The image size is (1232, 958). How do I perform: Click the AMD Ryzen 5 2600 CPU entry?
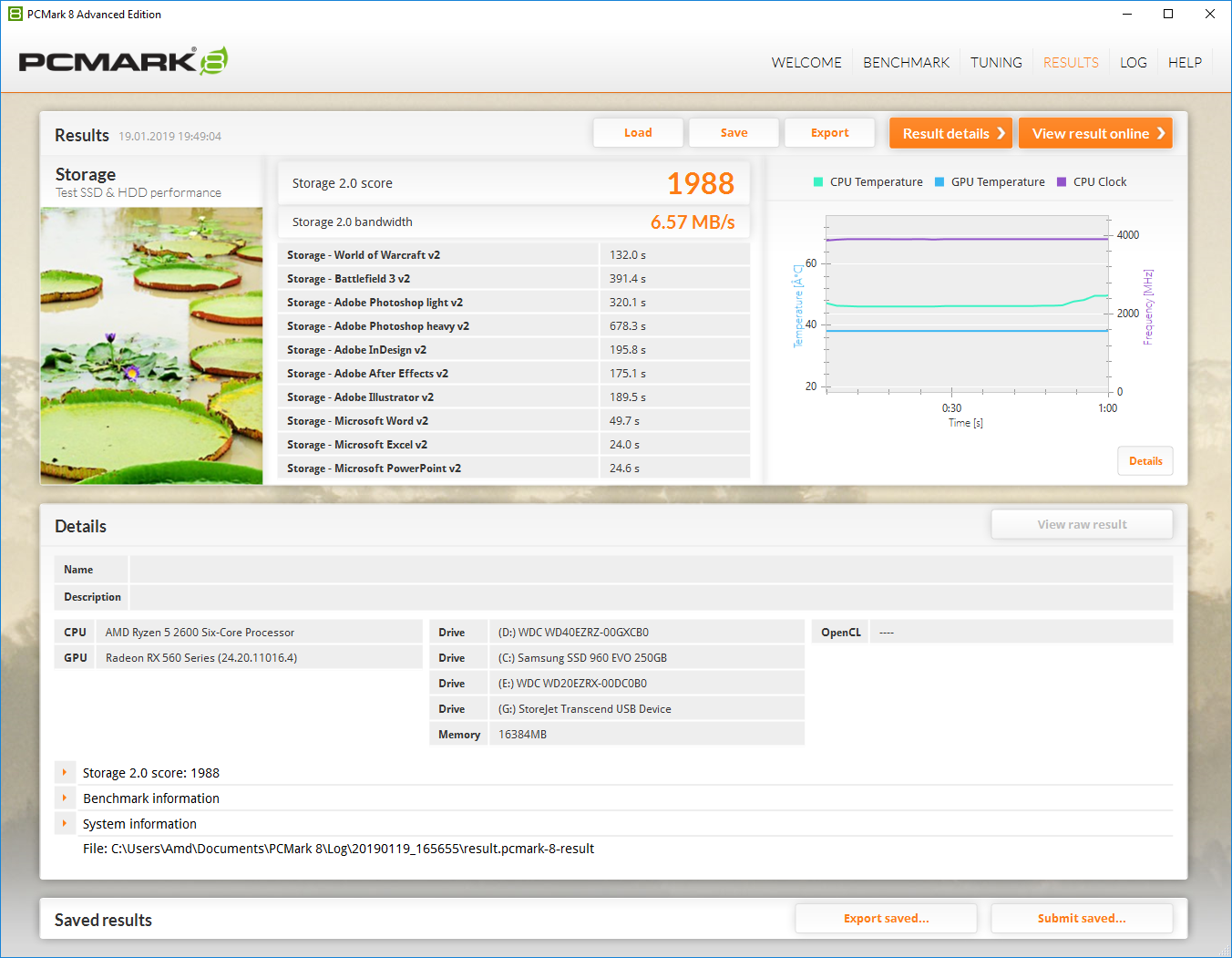tap(259, 632)
